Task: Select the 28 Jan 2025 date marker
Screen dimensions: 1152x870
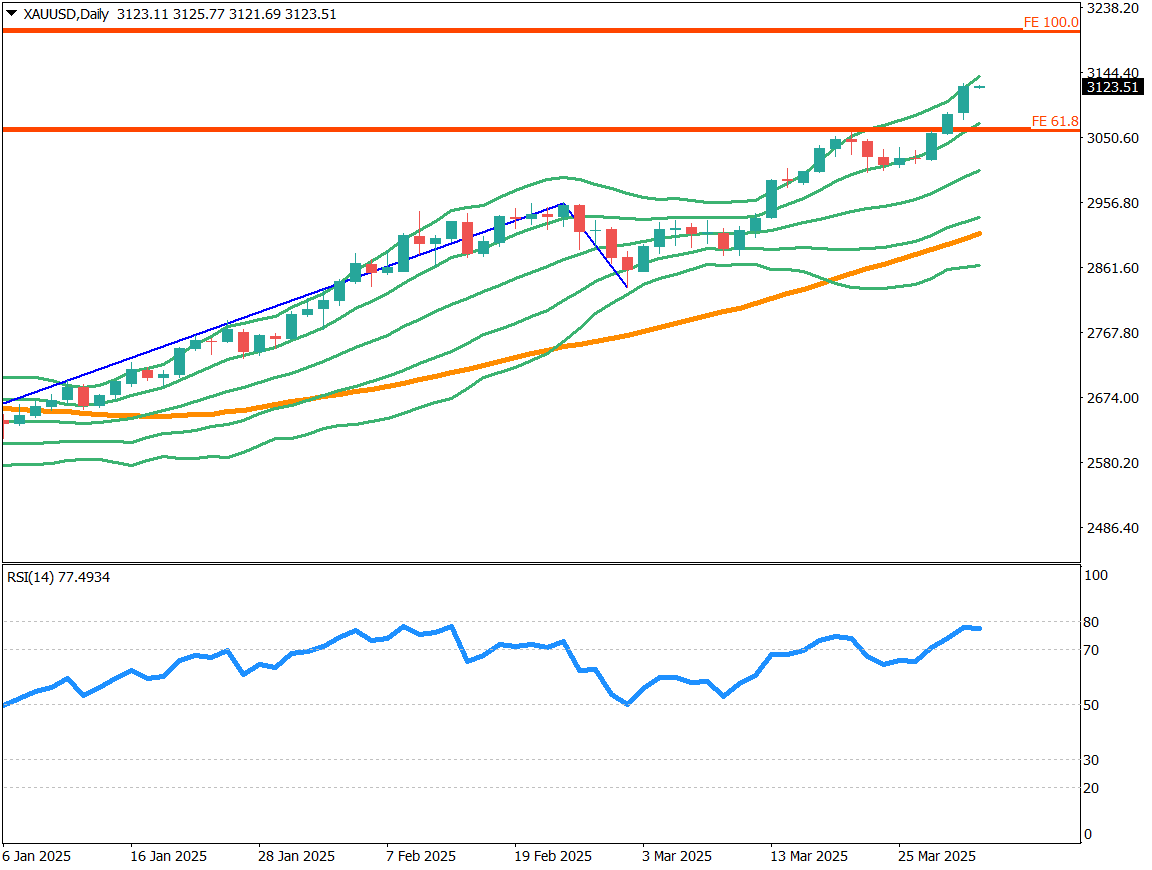Action: pyautogui.click(x=297, y=857)
